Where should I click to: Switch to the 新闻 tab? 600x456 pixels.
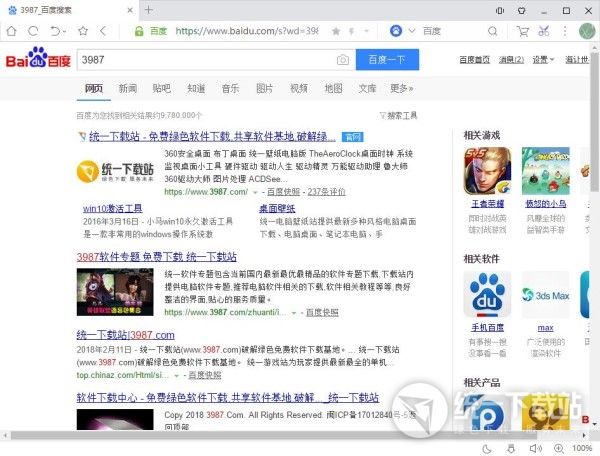pyautogui.click(x=127, y=88)
